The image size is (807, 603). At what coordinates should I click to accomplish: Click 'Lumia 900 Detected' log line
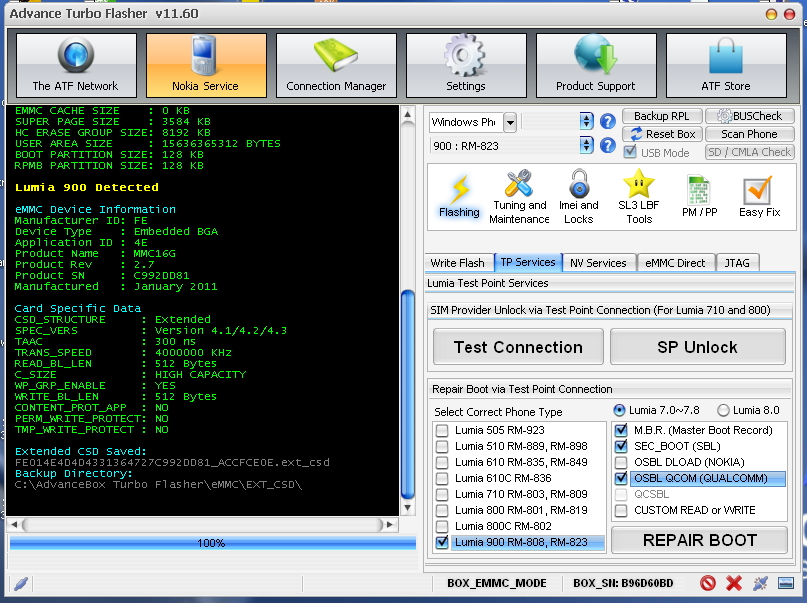[86, 187]
